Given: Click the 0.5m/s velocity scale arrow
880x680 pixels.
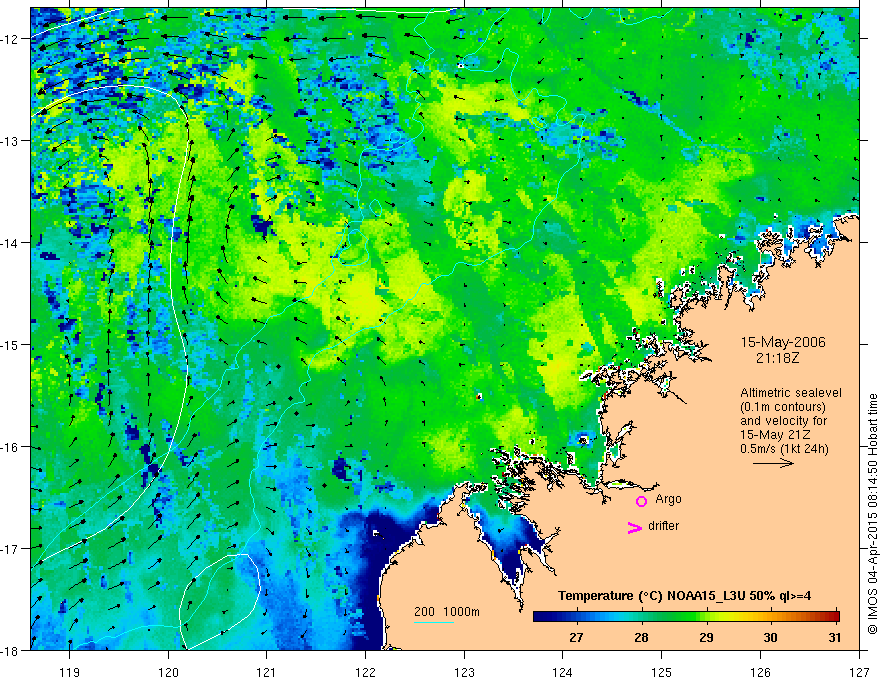Looking at the screenshot, I should pos(773,463).
